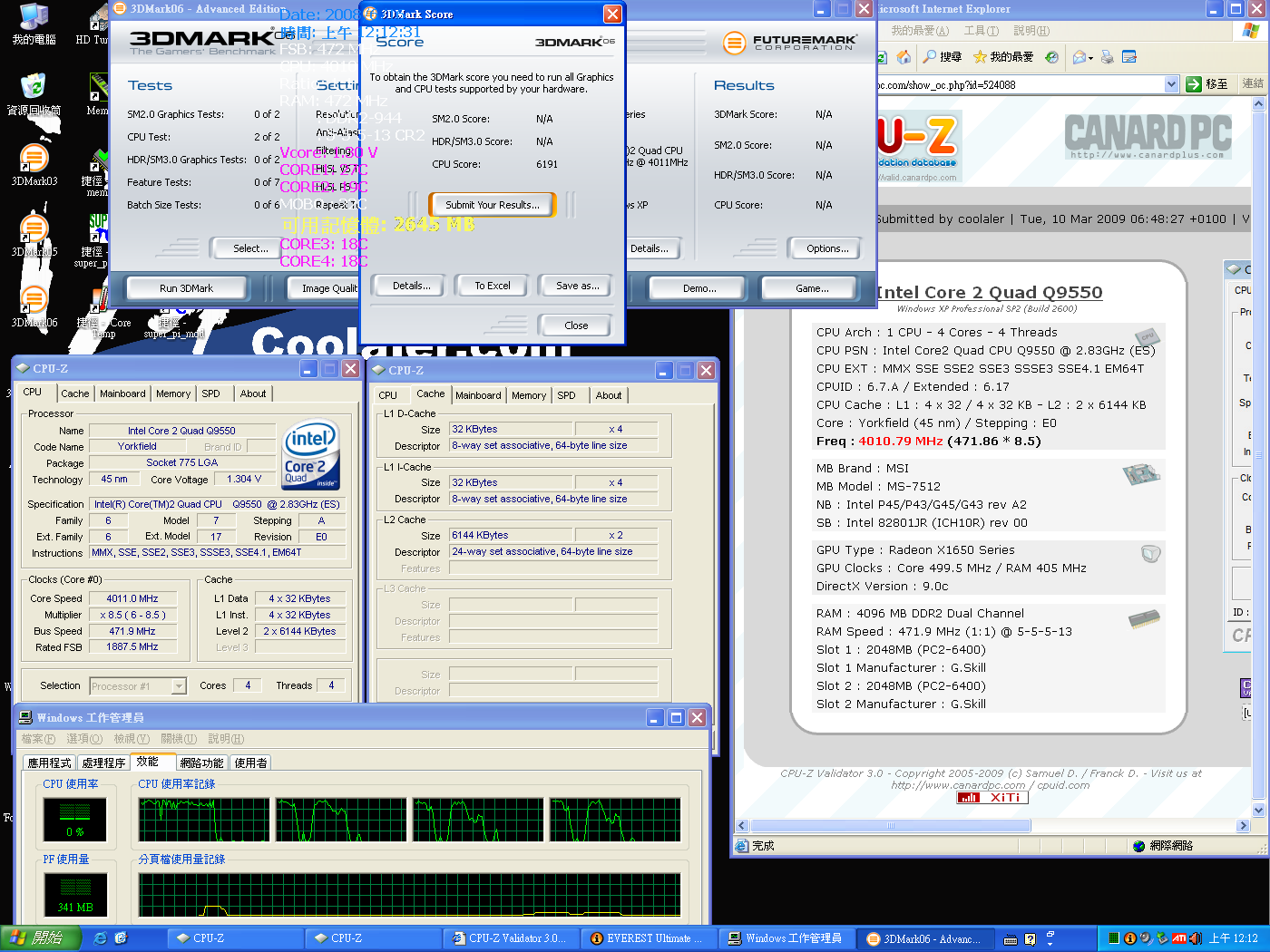Open 工具(T) menu in Internet Explorer
1270x952 pixels.
click(982, 31)
